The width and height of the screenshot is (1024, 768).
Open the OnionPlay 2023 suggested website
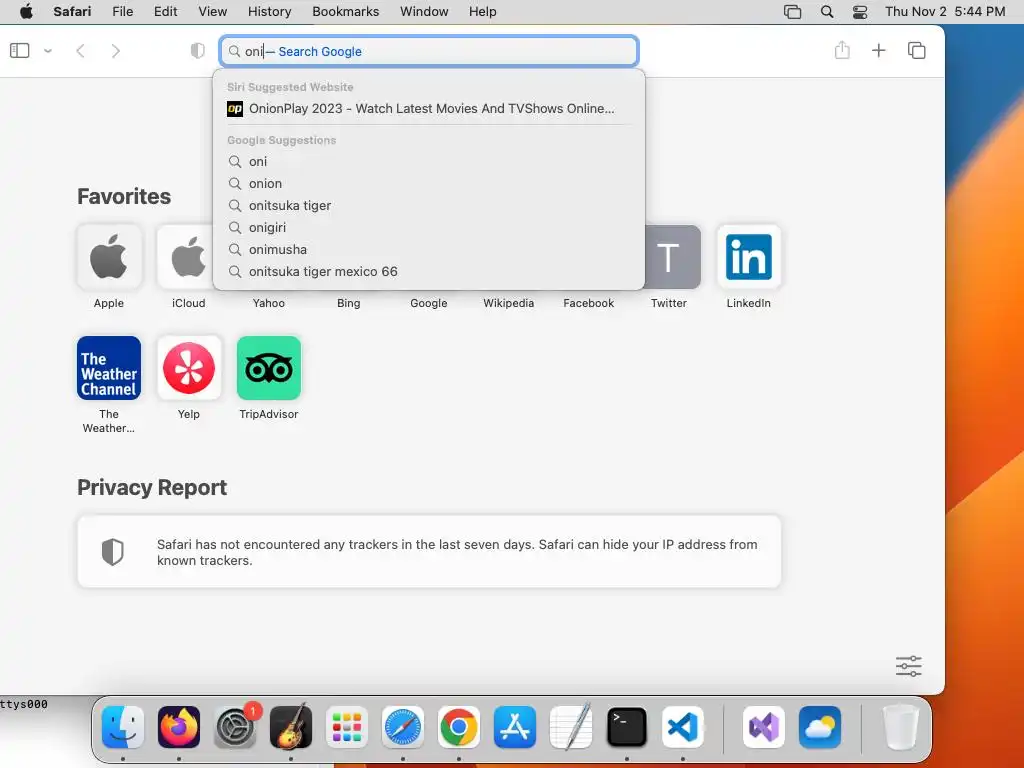429,108
